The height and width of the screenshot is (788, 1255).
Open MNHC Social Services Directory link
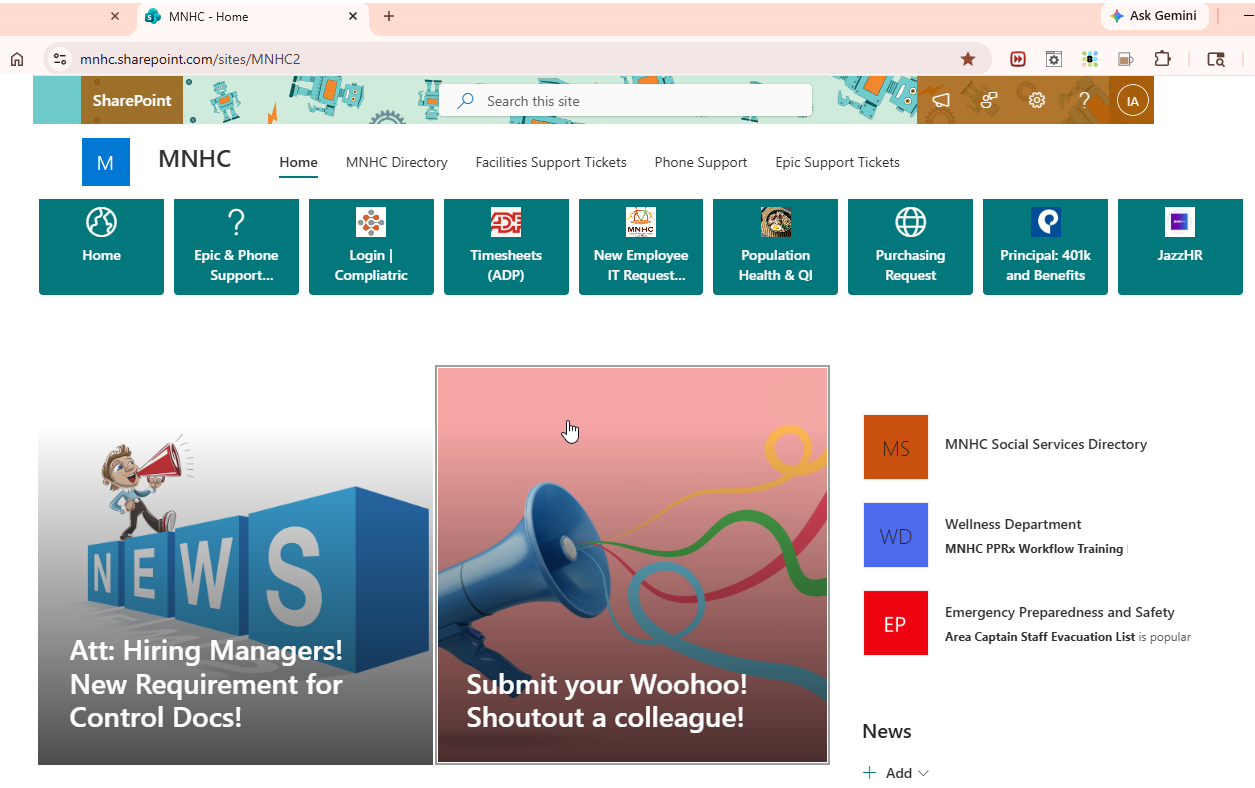coord(1046,444)
